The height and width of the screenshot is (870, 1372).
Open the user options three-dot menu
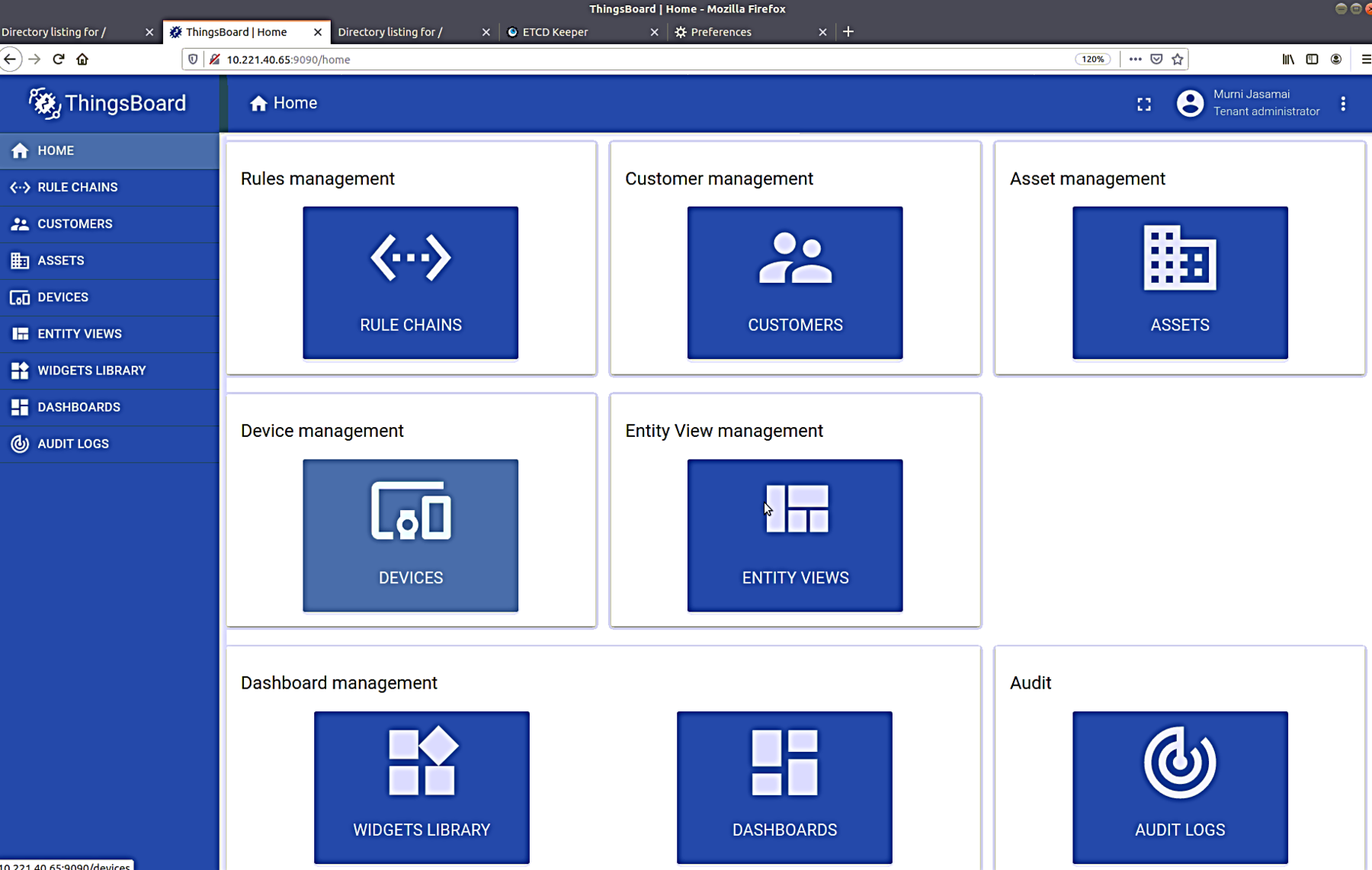coord(1343,104)
